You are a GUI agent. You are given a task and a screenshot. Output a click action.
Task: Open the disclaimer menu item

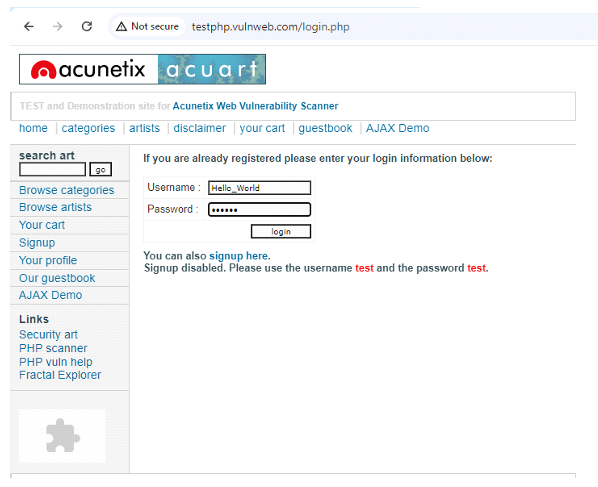199,128
